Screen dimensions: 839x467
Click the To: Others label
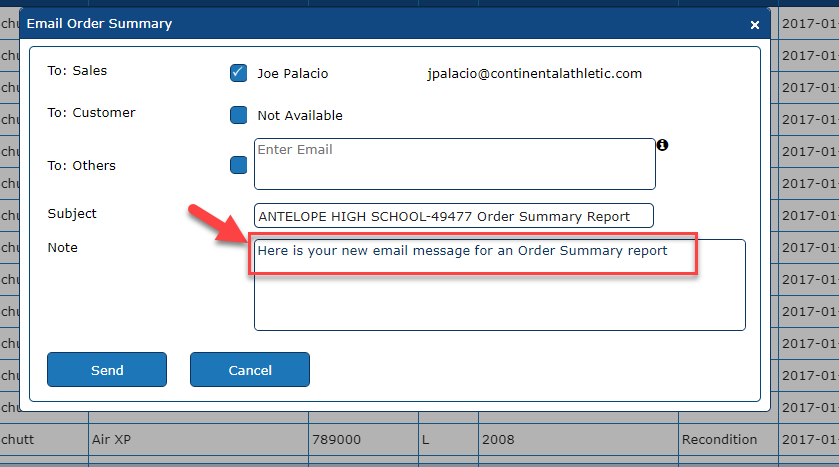click(81, 165)
